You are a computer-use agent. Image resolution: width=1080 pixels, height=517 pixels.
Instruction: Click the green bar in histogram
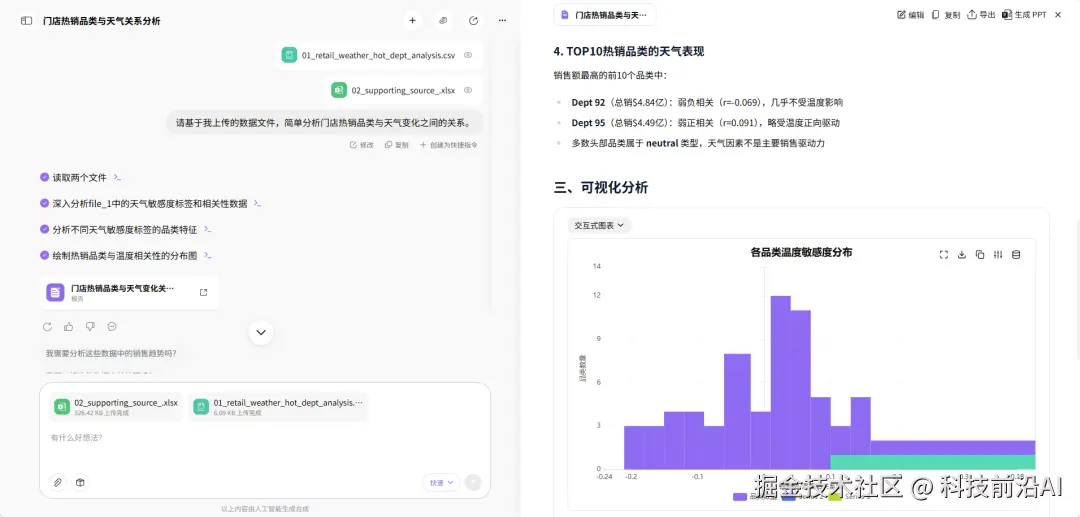933,462
